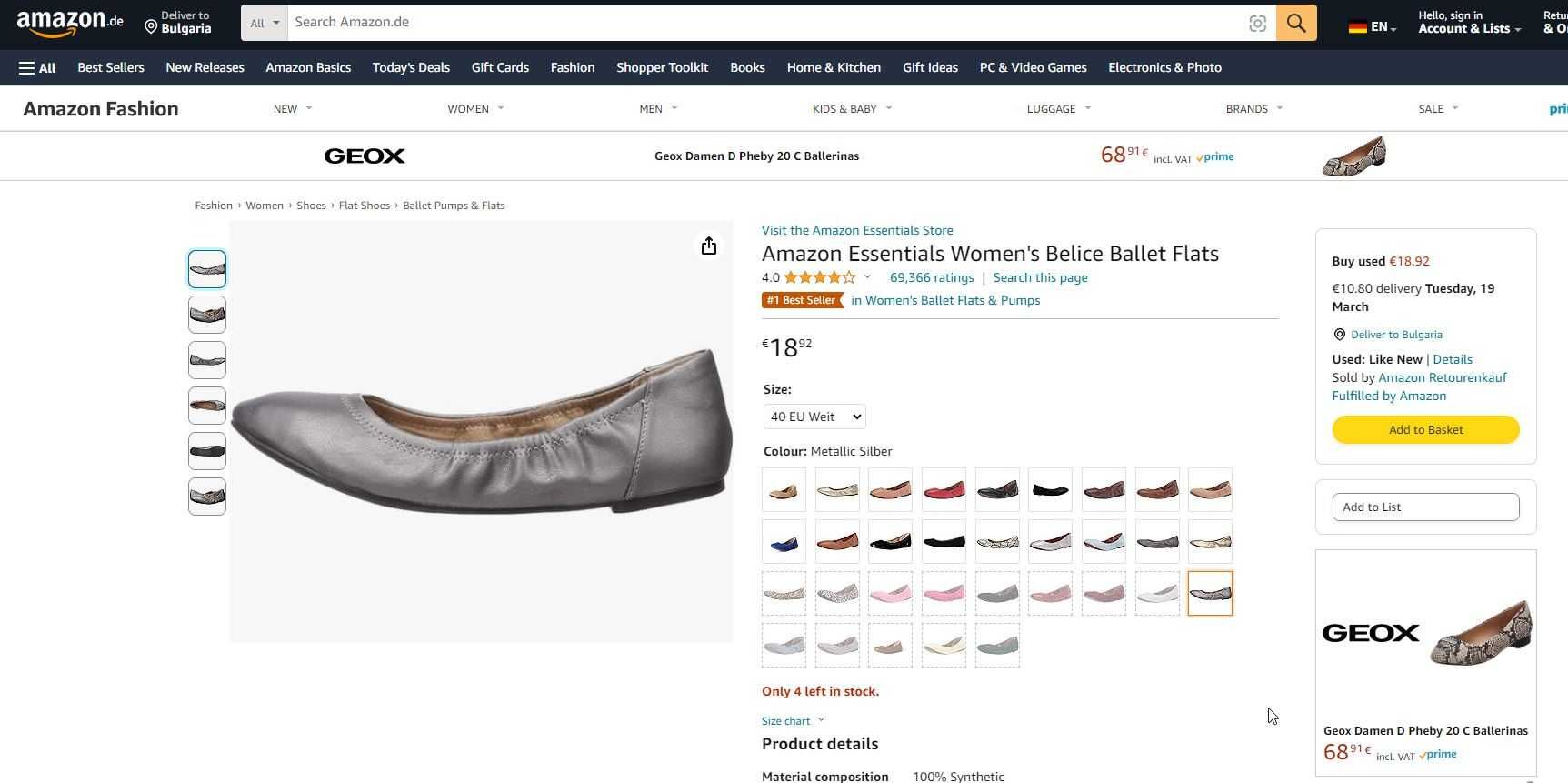Visit the Amazon Essentials Store link
This screenshot has height=783, width=1568.
click(x=857, y=231)
